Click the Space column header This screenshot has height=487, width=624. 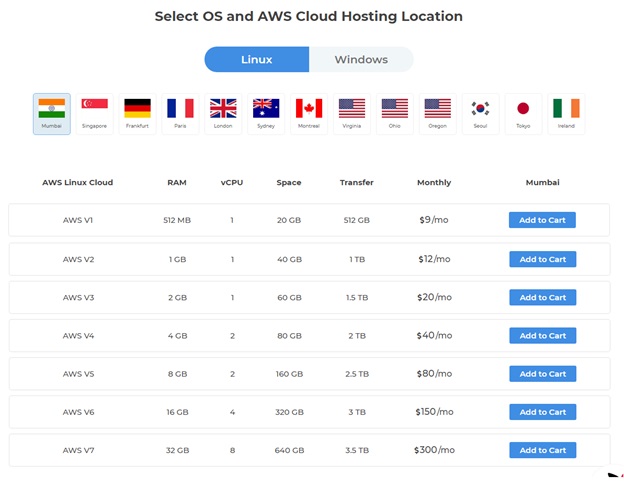tap(289, 183)
